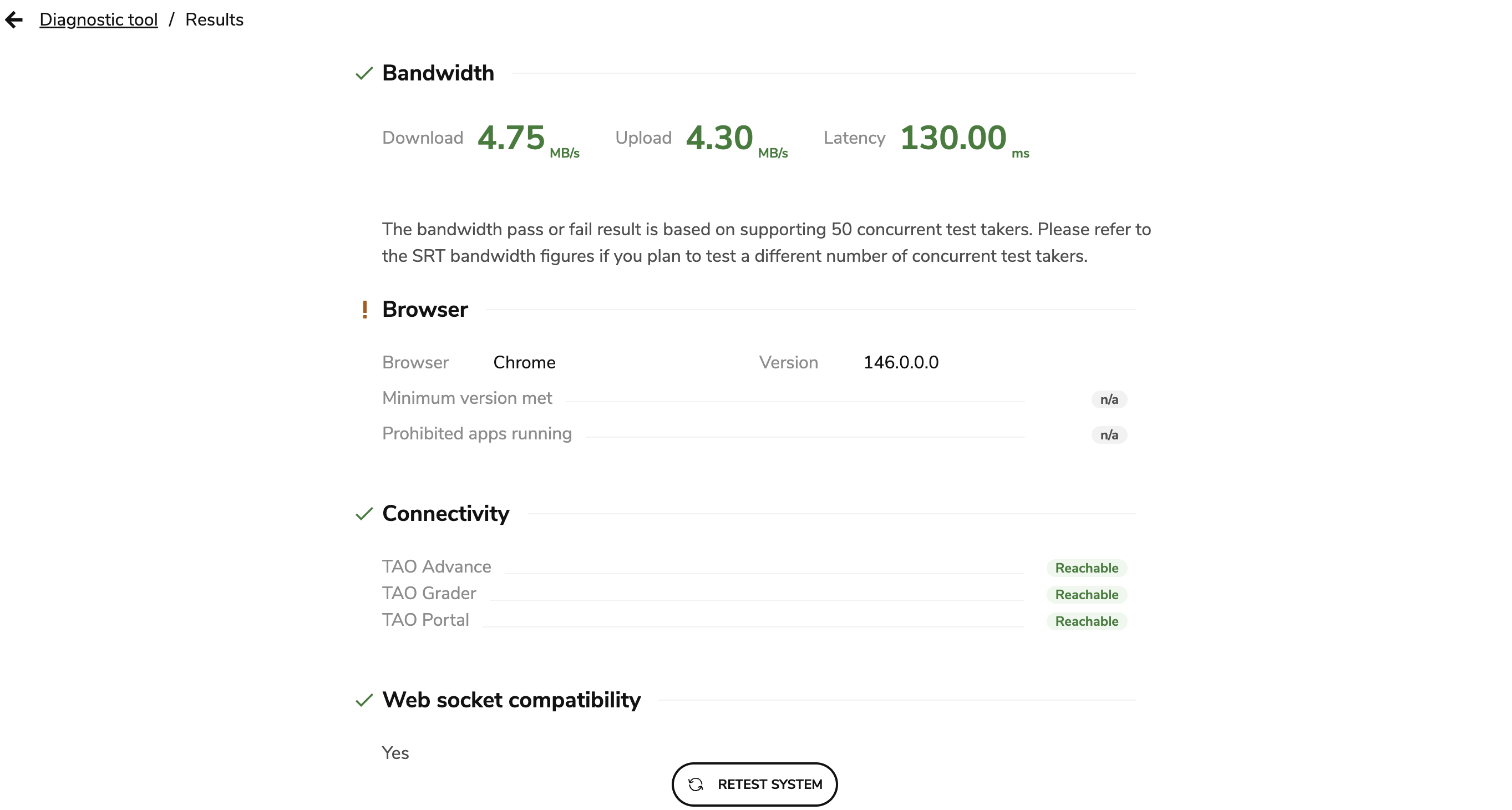
Task: Click the TAO Grader Reachable status badge
Action: (1087, 595)
